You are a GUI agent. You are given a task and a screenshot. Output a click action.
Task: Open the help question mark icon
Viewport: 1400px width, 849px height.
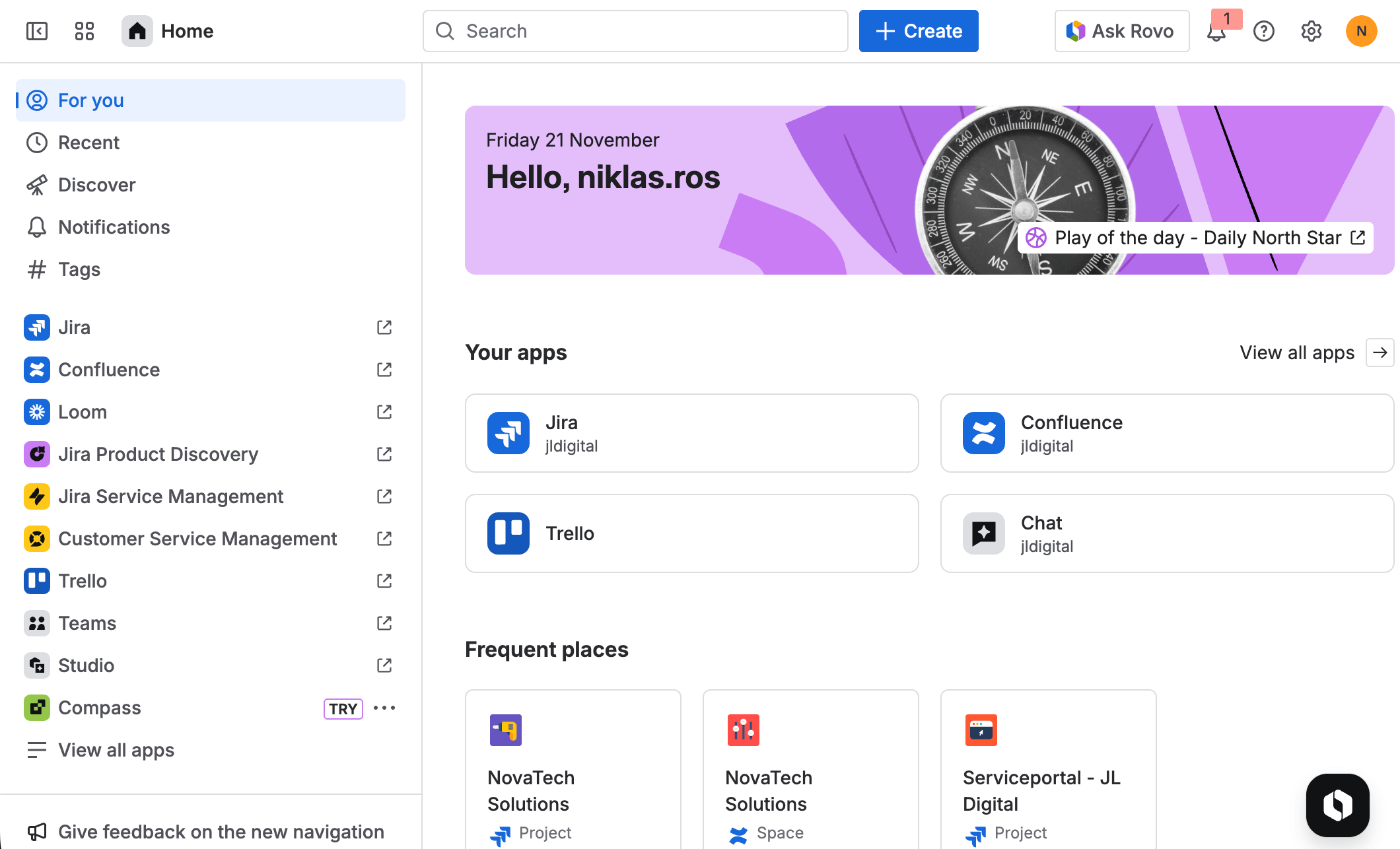point(1264,31)
